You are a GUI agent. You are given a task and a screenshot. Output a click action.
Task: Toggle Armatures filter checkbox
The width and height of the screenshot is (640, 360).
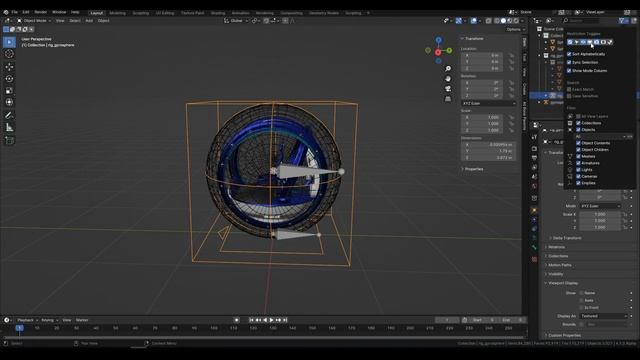[578, 163]
